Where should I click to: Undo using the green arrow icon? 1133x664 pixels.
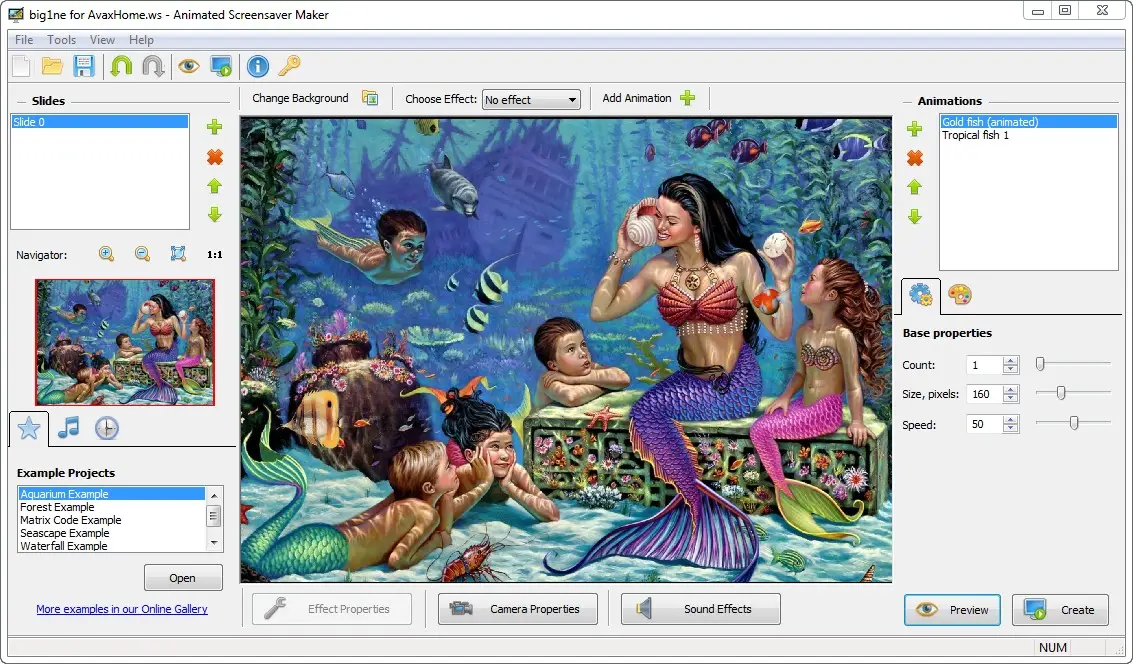(121, 66)
